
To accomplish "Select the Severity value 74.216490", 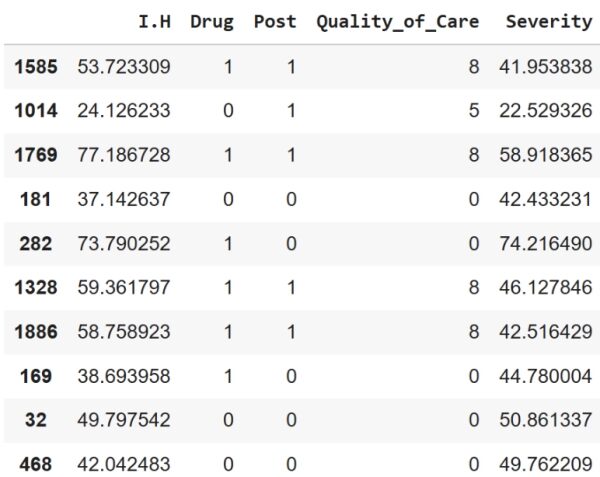I will click(x=544, y=243).
